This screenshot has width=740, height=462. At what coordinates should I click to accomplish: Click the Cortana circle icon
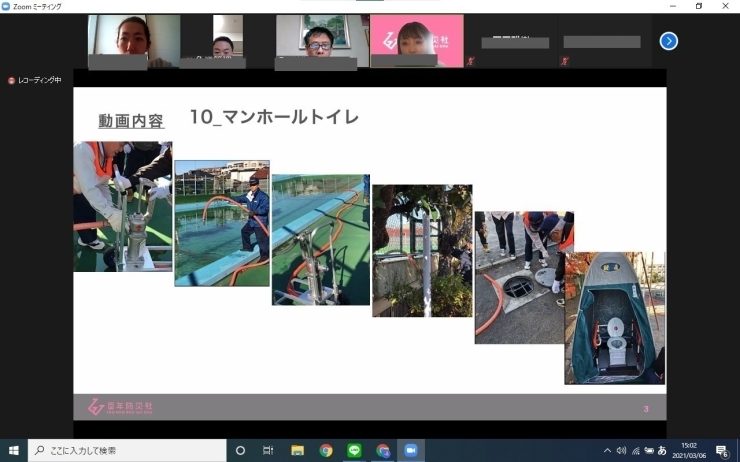pyautogui.click(x=240, y=451)
